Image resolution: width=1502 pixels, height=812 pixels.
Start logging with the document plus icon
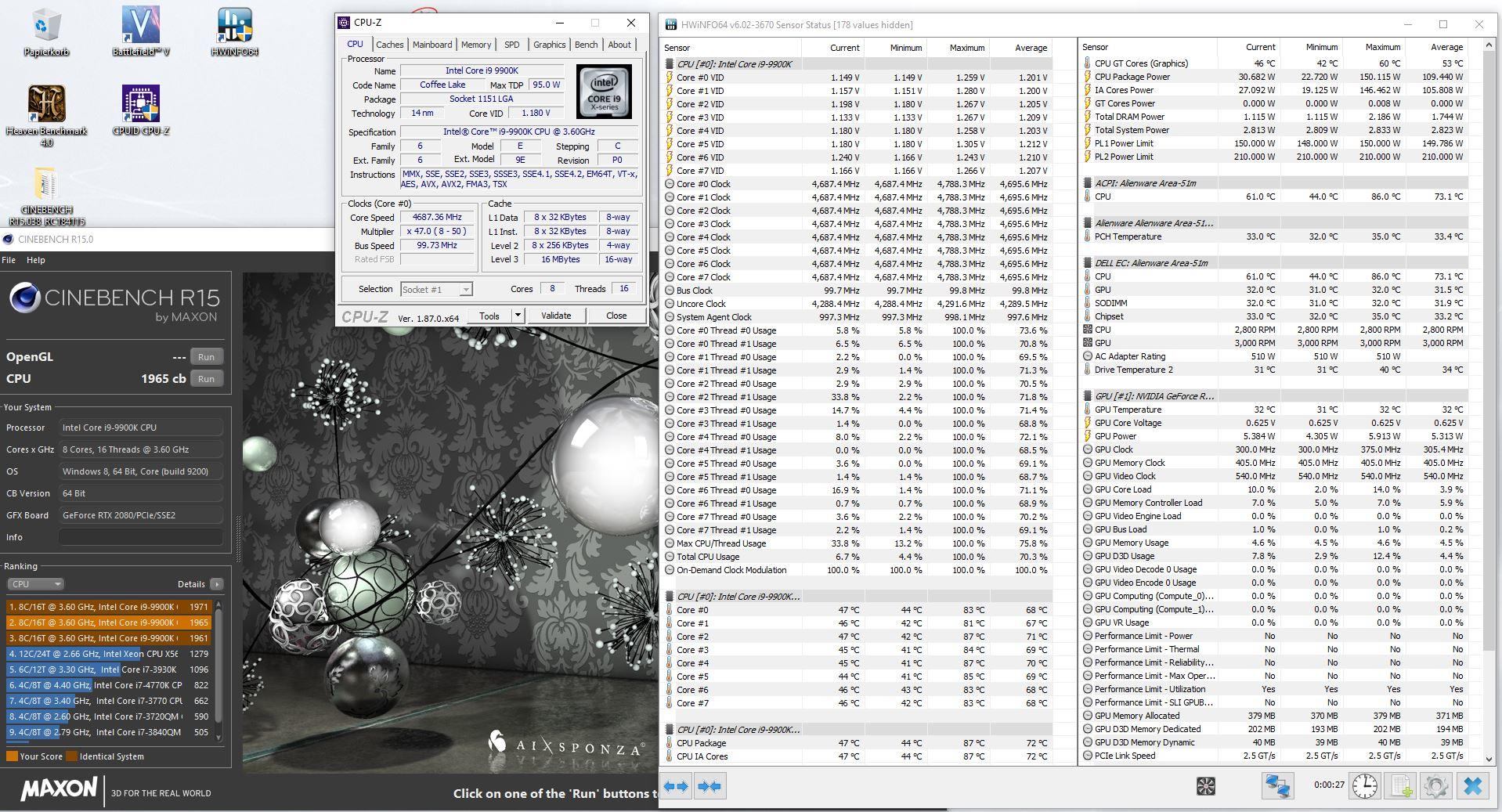click(x=1401, y=785)
